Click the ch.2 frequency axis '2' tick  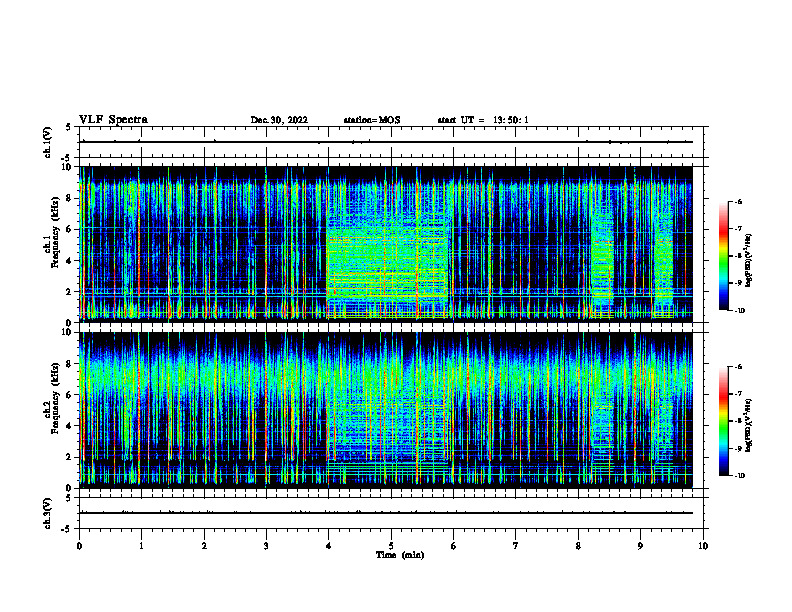pyautogui.click(x=69, y=457)
